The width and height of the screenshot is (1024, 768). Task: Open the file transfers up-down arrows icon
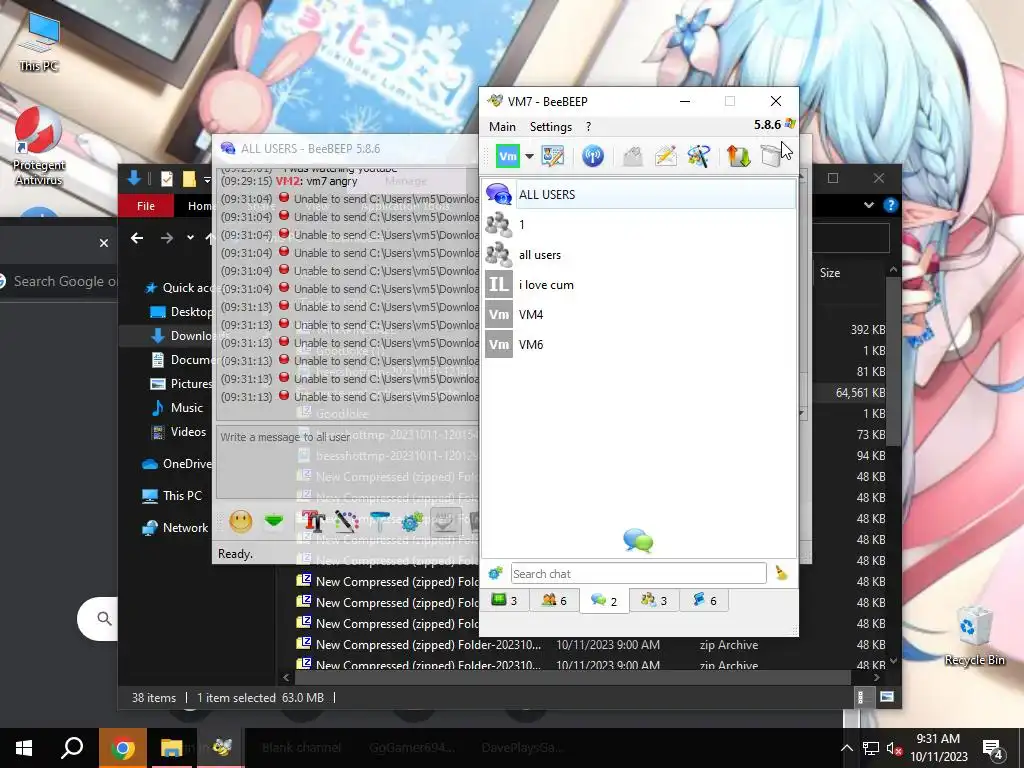pyautogui.click(x=739, y=156)
